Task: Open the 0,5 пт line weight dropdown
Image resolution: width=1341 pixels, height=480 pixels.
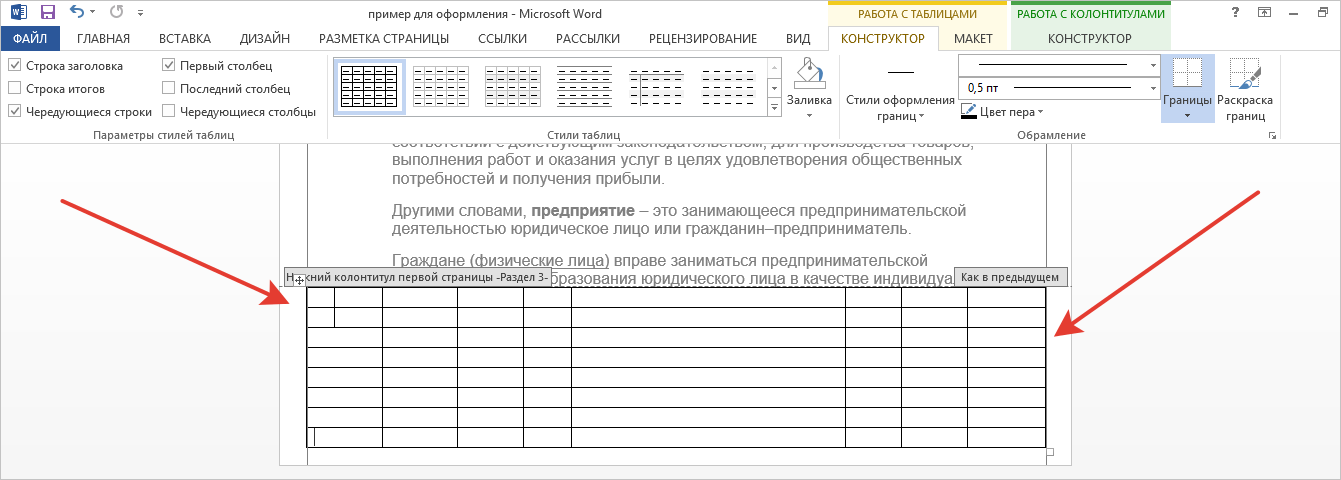Action: (1153, 88)
